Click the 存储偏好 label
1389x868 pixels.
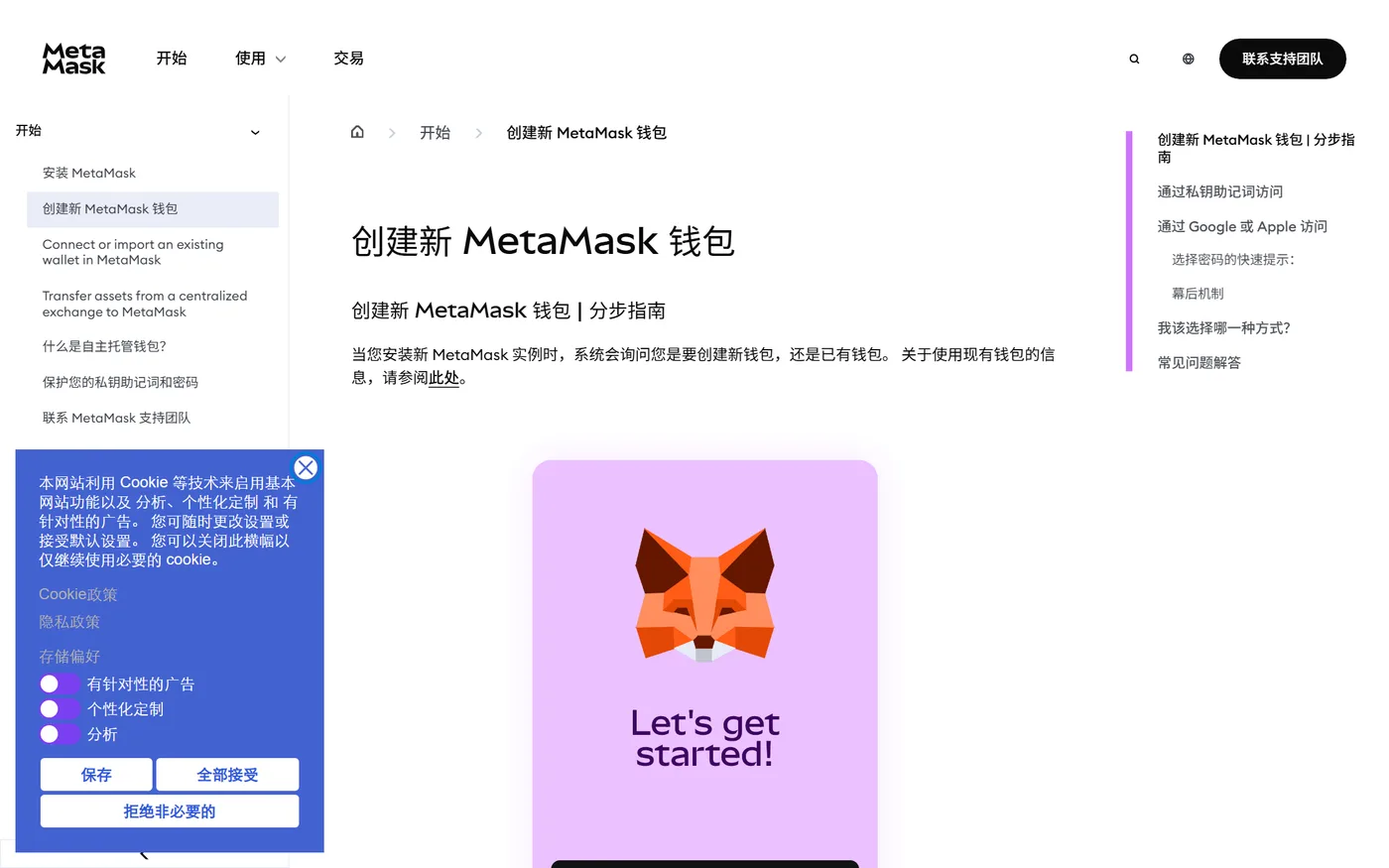69,657
